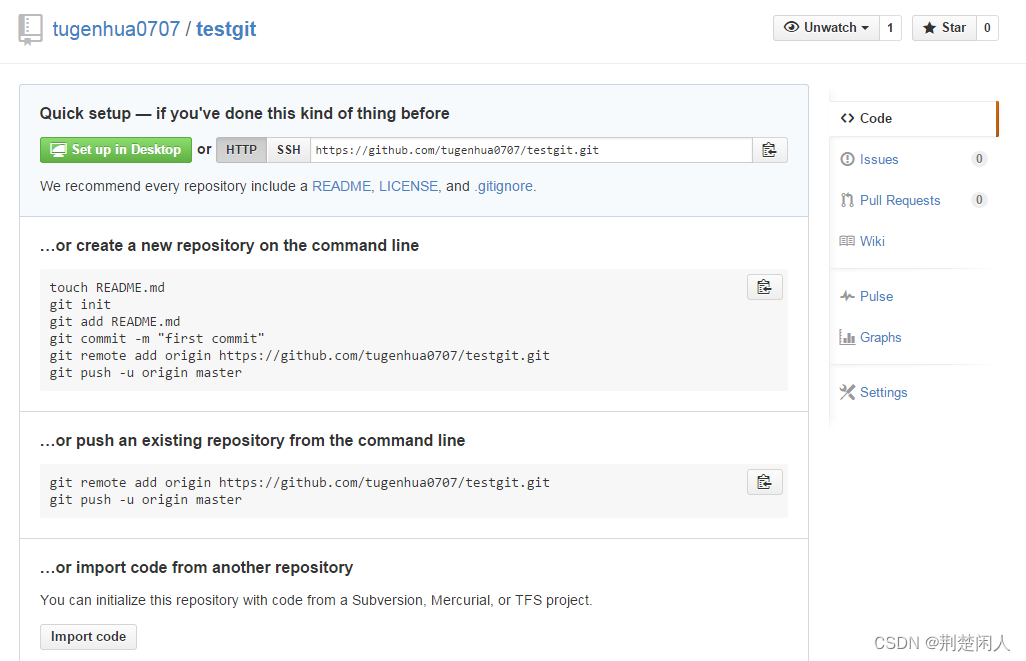The height and width of the screenshot is (661, 1026).
Task: Select the HTTP protocol option
Action: click(x=241, y=150)
